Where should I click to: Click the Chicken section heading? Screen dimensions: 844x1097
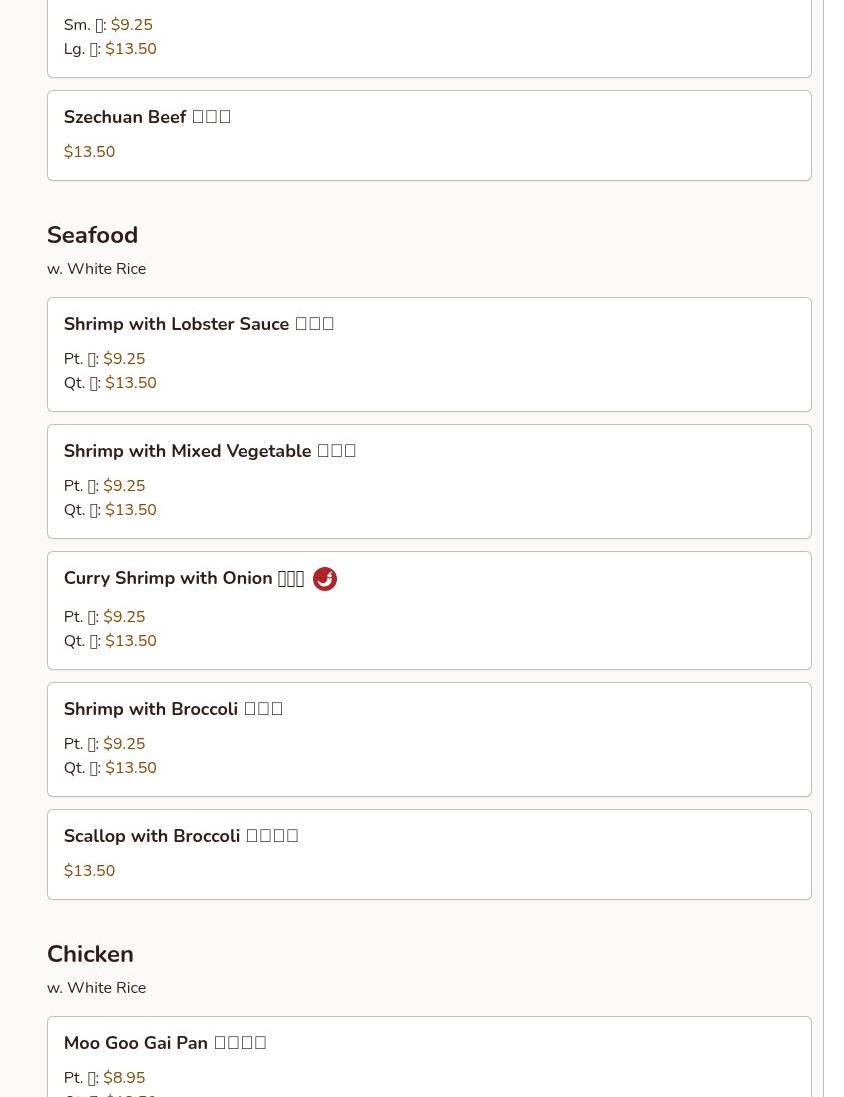click(x=90, y=954)
